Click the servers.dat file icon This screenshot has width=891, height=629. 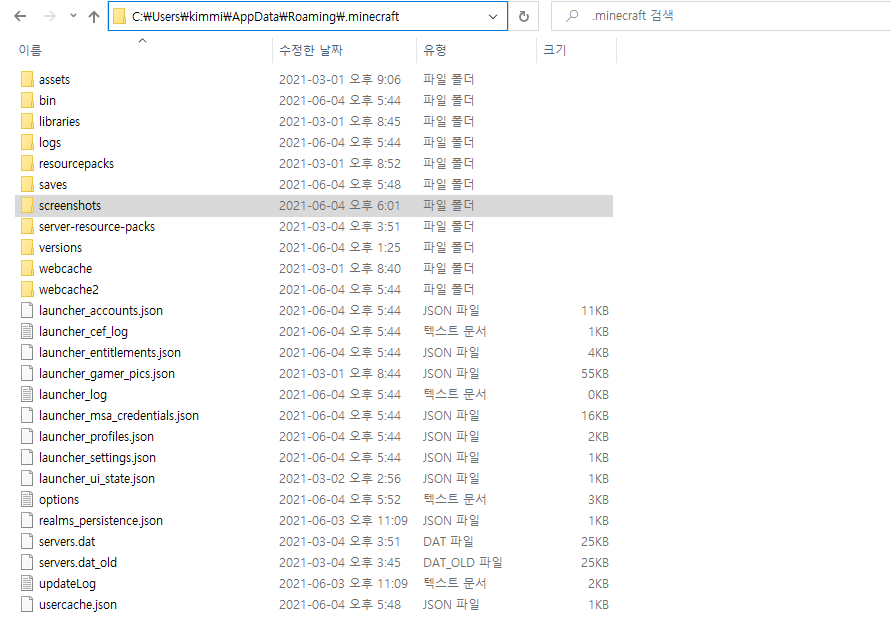pyautogui.click(x=27, y=542)
